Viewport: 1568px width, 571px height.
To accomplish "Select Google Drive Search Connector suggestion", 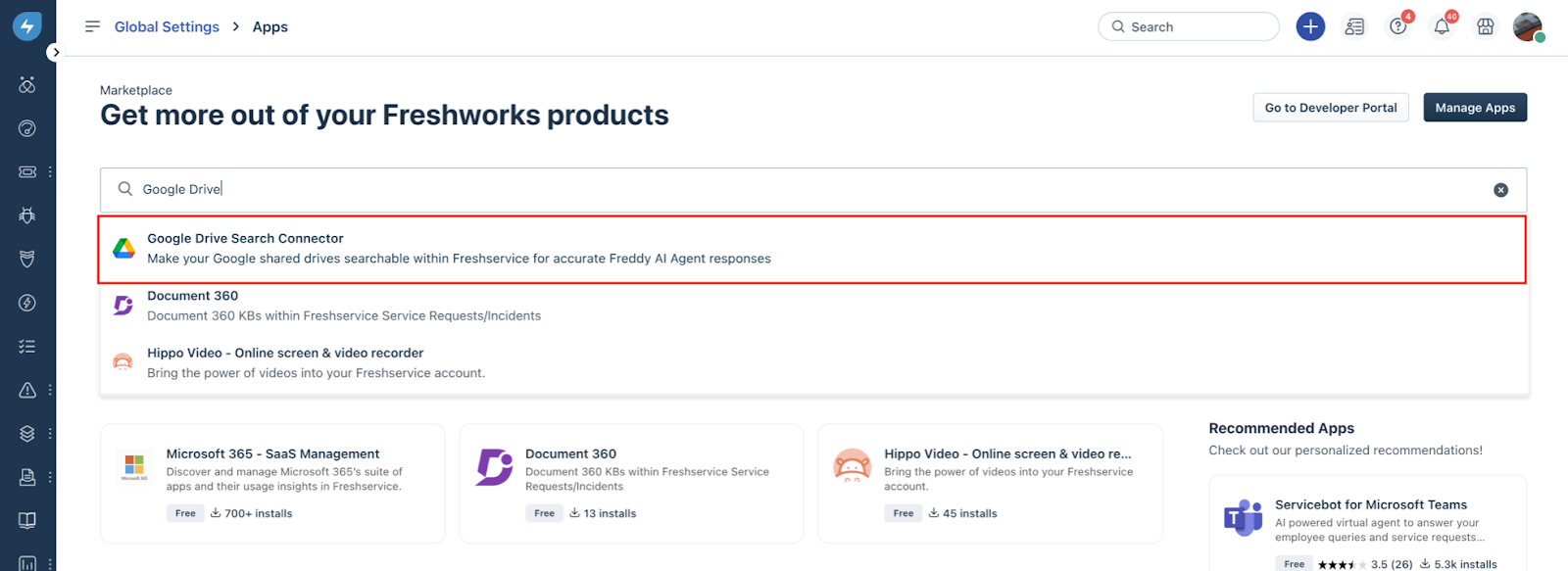I will [812, 249].
